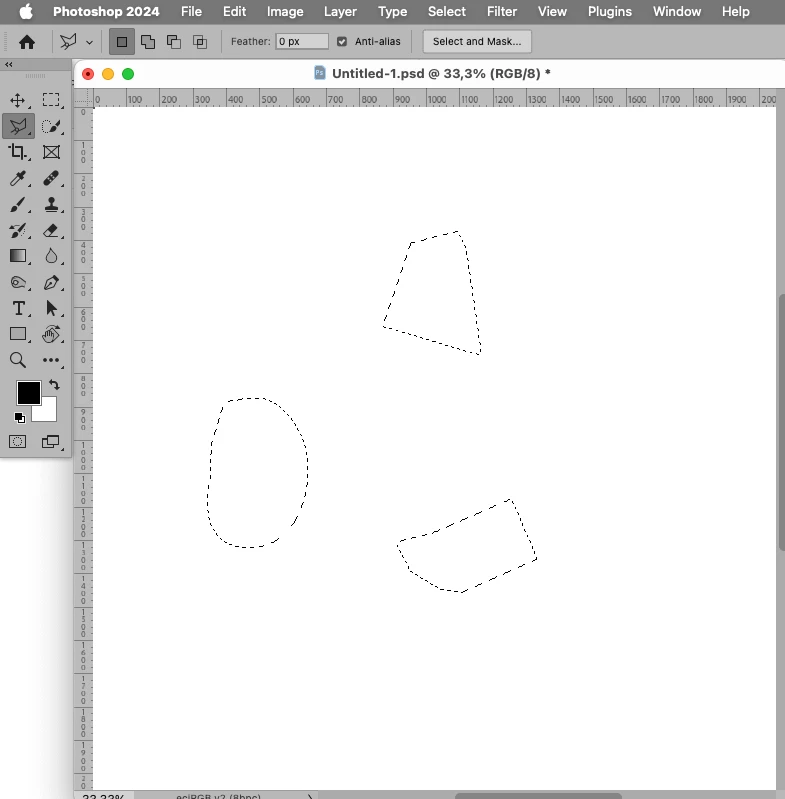Choose Add to Selection mode
Viewport: 785px width, 799px height.
[148, 42]
